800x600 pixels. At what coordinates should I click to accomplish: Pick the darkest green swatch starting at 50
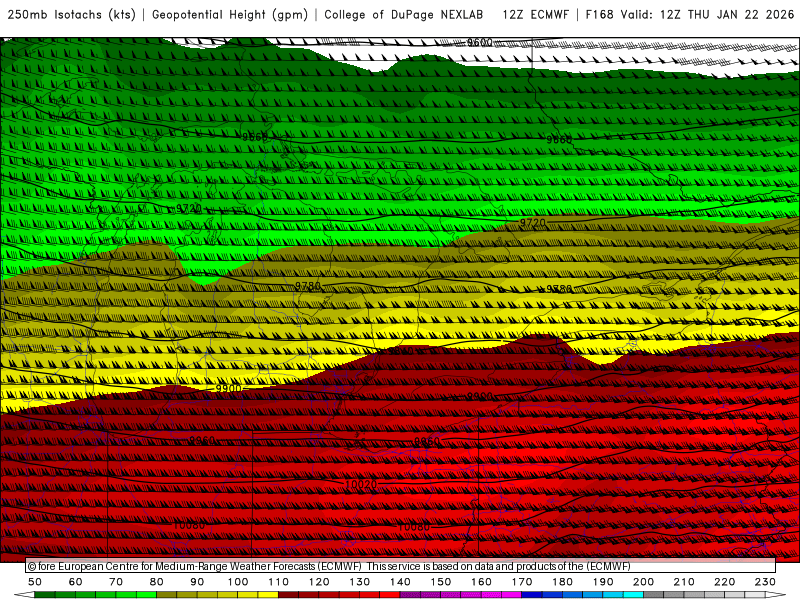[x=44, y=594]
